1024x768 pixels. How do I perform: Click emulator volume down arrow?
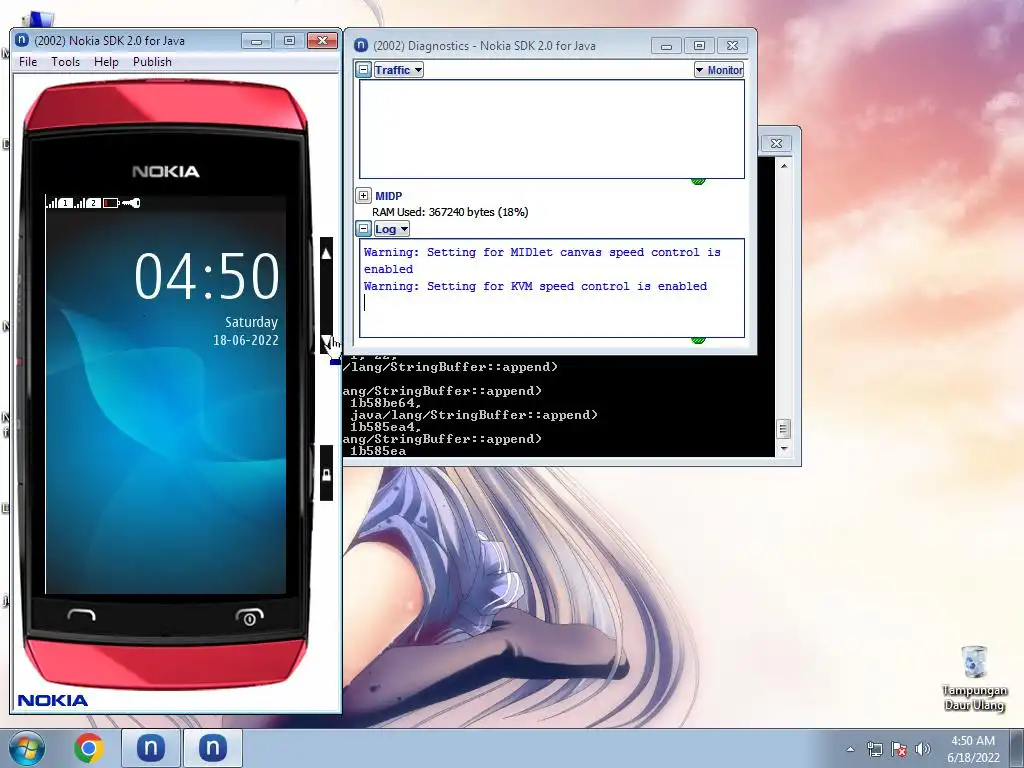[x=326, y=341]
